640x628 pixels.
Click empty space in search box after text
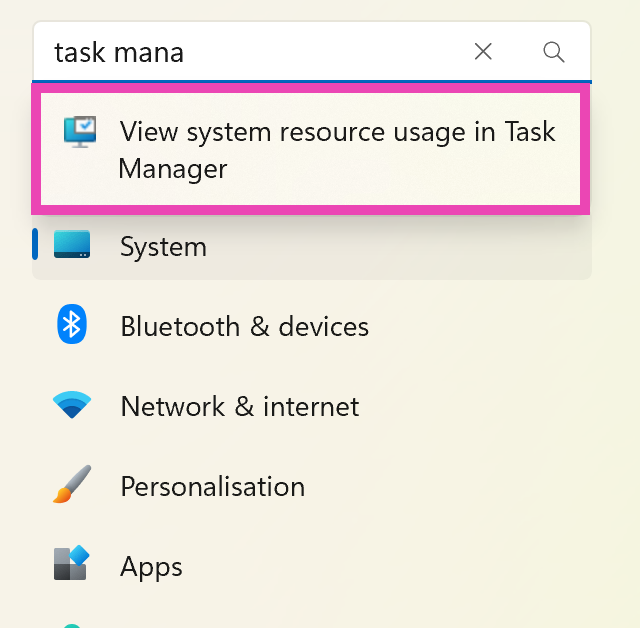[x=320, y=52]
